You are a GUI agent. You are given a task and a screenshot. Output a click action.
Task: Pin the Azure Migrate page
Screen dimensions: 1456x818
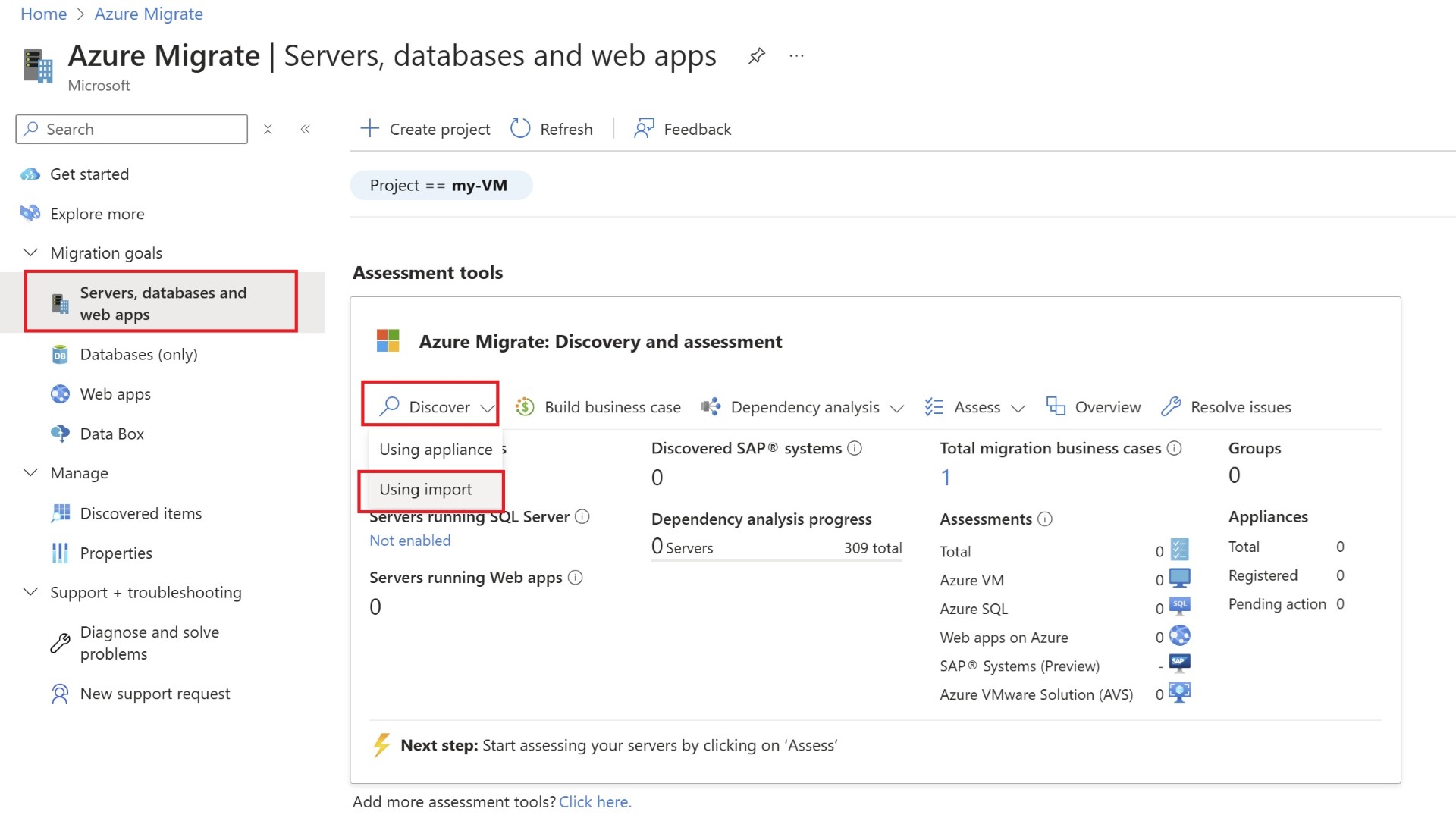756,56
